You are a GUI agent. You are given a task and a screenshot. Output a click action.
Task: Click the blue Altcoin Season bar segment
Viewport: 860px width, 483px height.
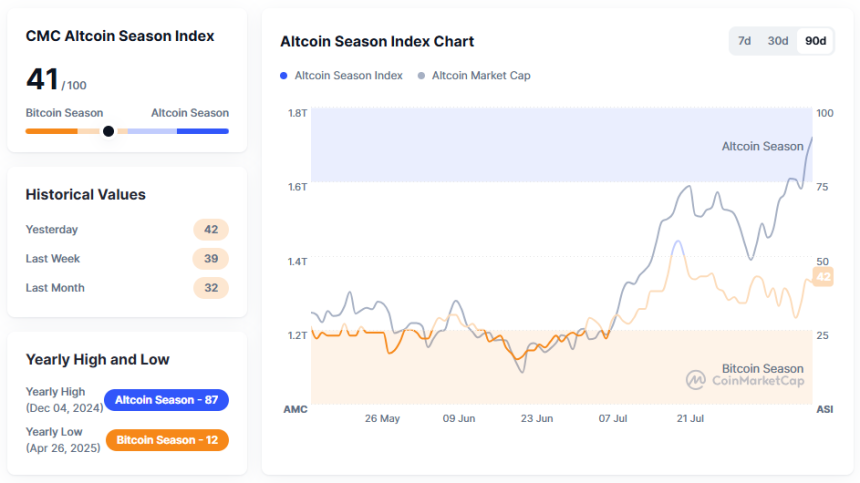(202, 131)
